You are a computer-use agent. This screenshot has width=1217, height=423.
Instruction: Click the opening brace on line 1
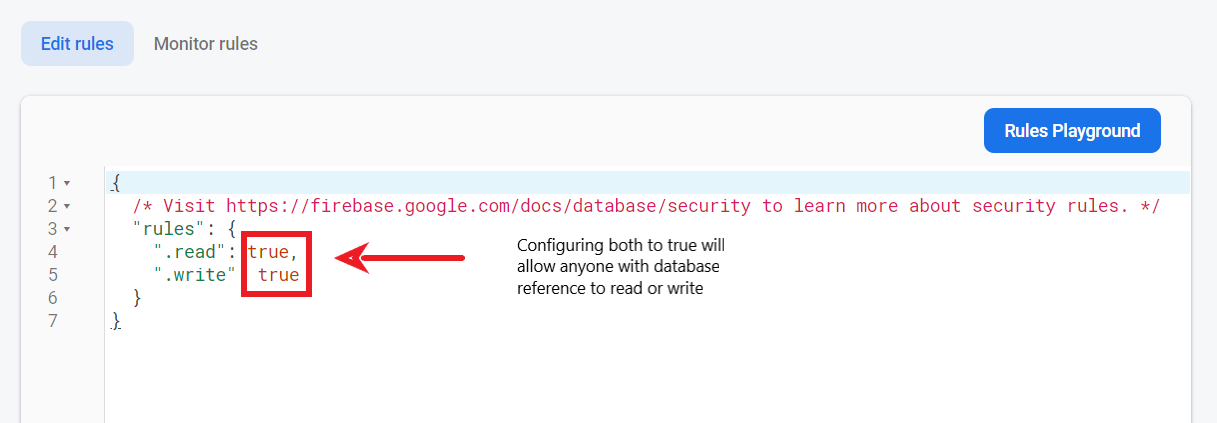coord(116,183)
